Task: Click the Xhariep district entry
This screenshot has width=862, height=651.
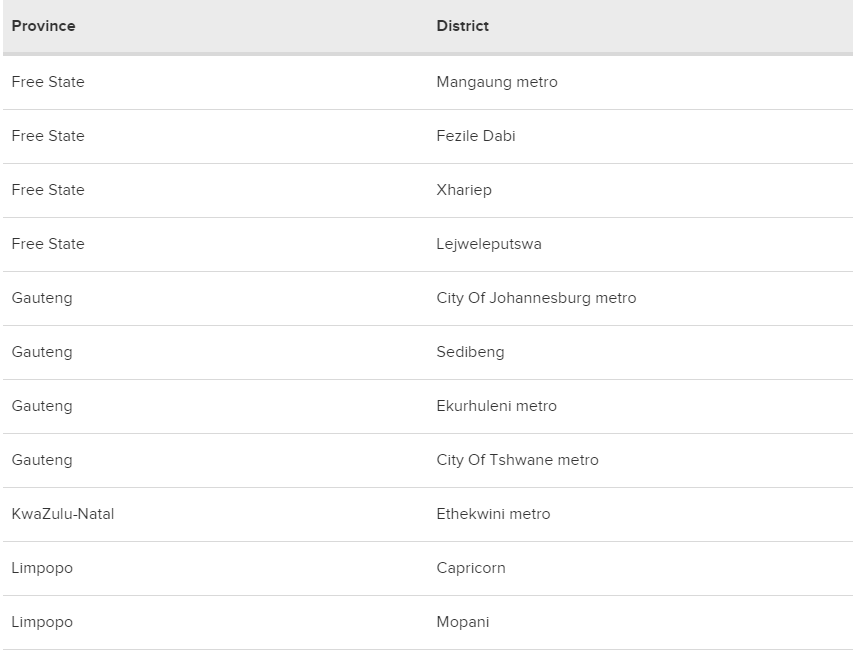Action: [464, 190]
